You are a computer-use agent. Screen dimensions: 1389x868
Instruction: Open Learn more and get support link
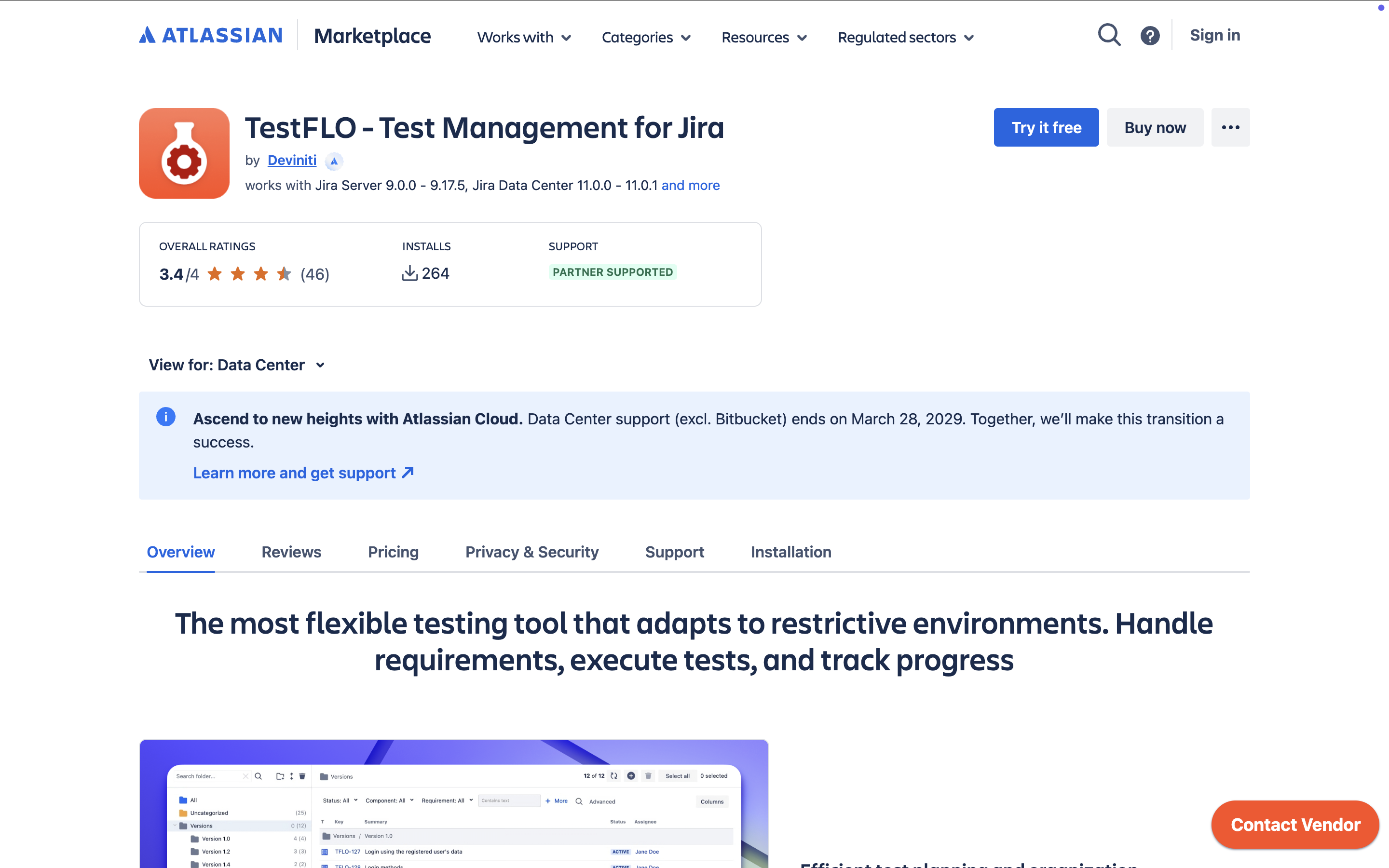(303, 473)
